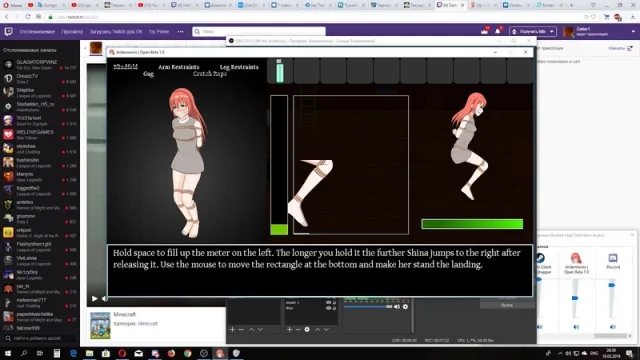Mute desktop audio speaker icon in OBS mixer
Image resolution: width=640 pixels, height=360 pixels.
point(397,307)
